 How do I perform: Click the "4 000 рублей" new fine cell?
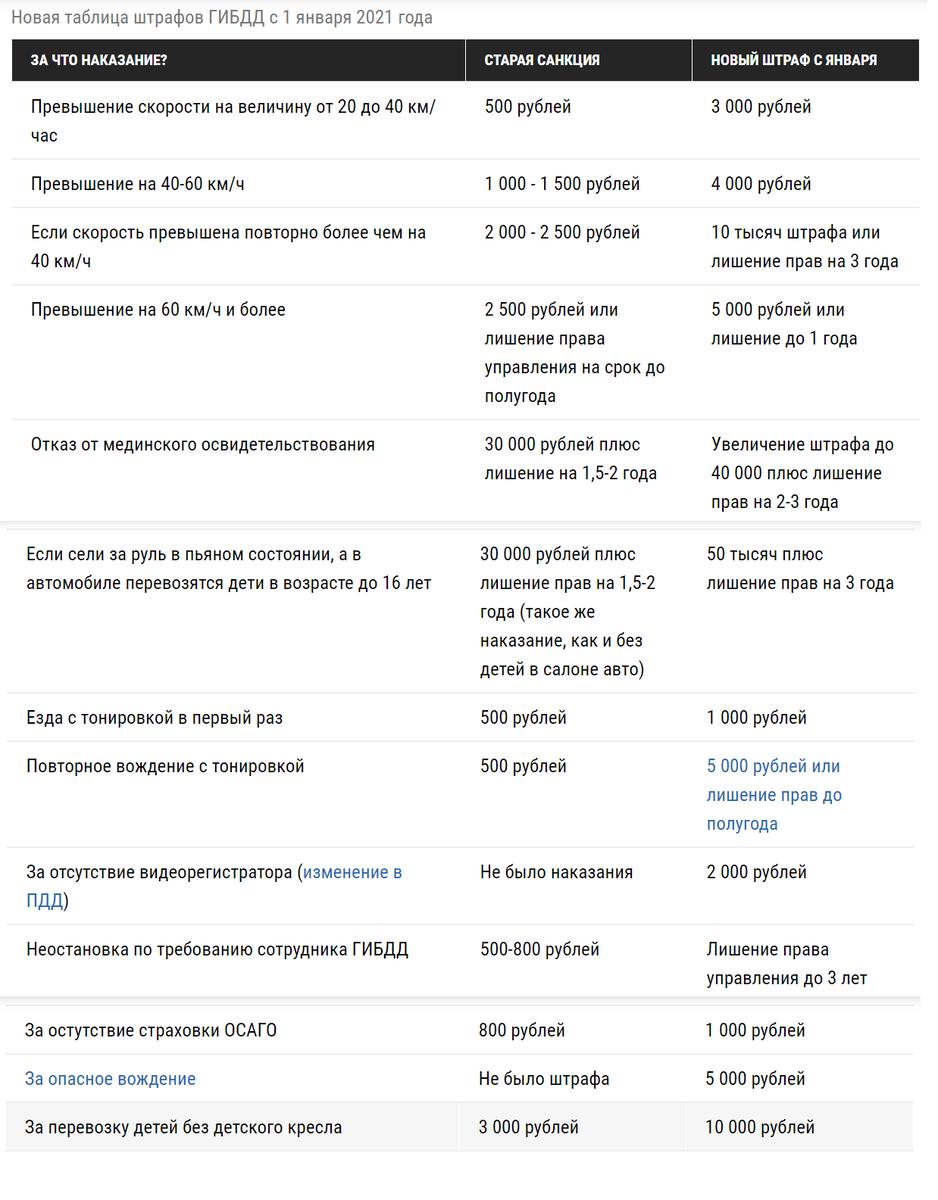point(761,184)
